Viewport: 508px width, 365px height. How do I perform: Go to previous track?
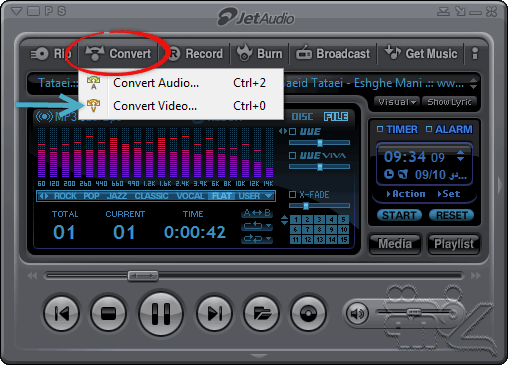pos(62,313)
